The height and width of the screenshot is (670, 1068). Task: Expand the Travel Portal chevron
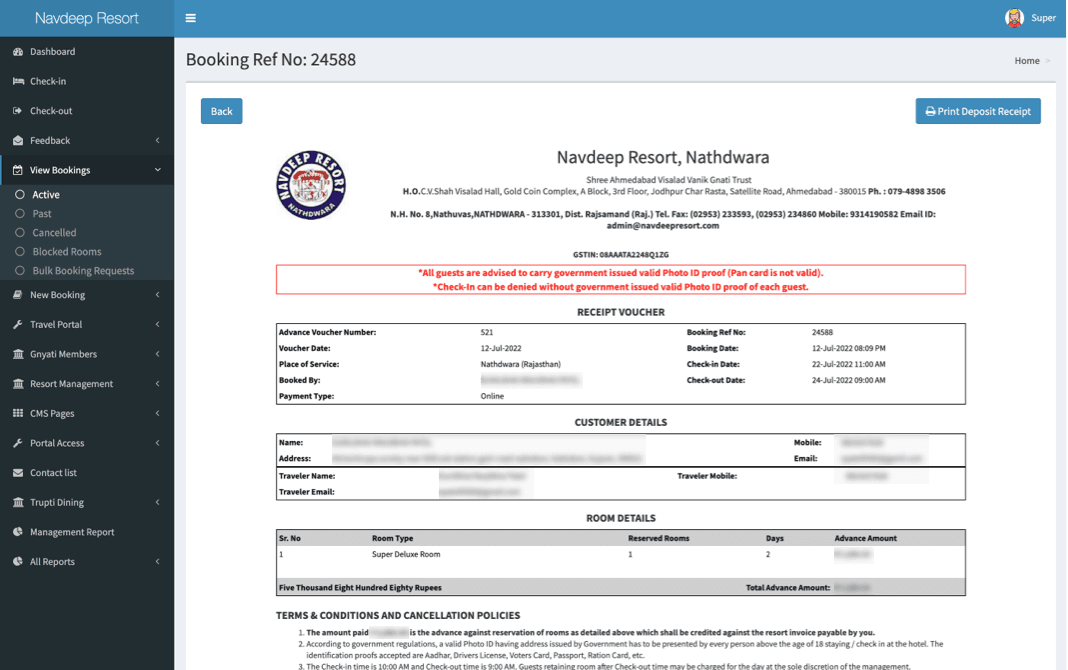(x=157, y=325)
